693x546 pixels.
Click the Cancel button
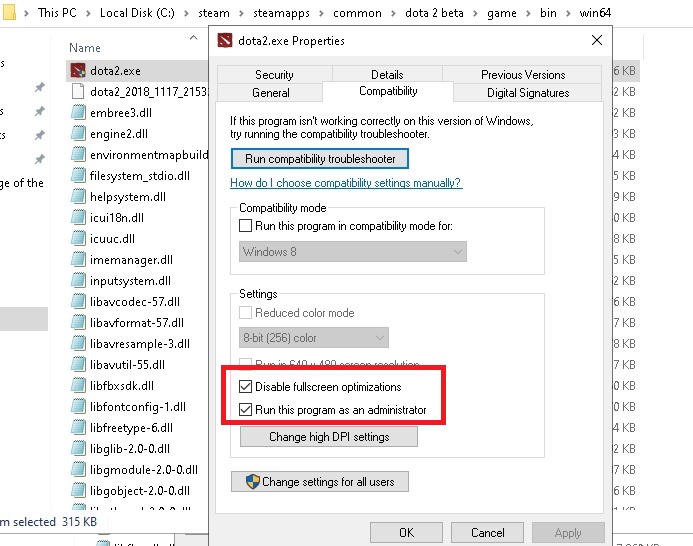[x=487, y=532]
